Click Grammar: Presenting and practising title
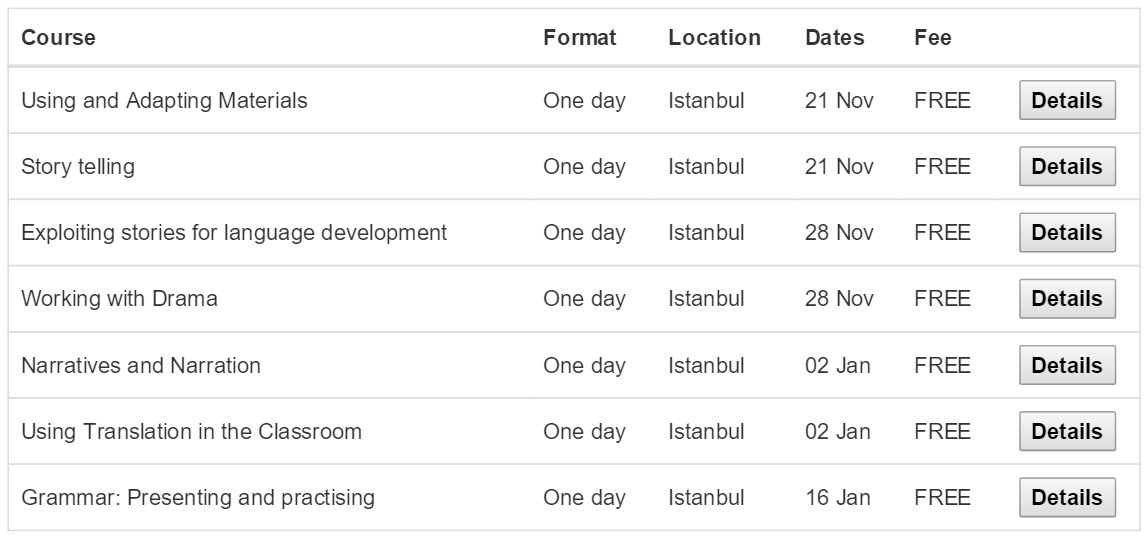Screen dimensions: 1147x536 coord(198,498)
